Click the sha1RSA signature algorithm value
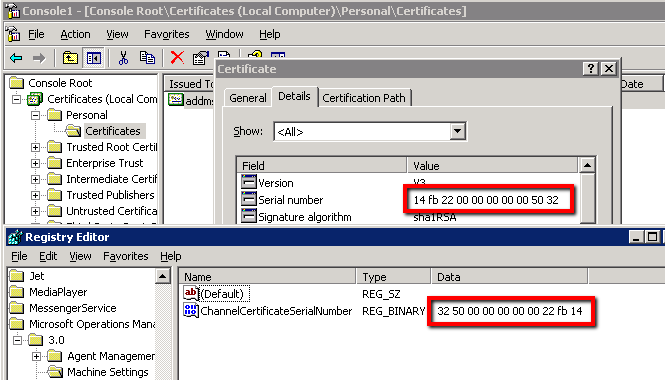Viewport: 665px width, 380px height. [x=435, y=217]
